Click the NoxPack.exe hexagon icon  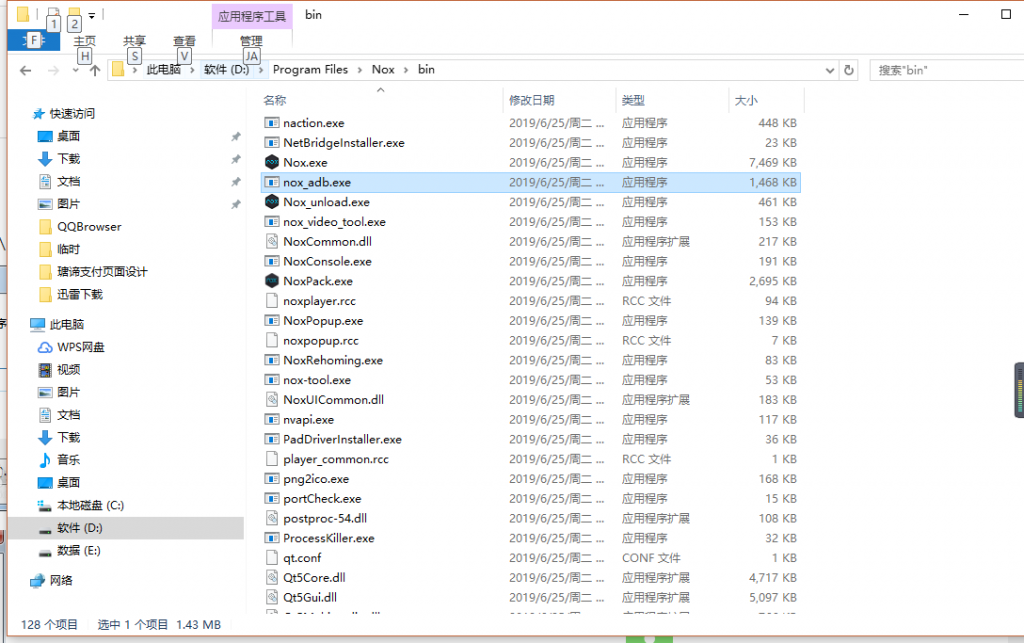(x=272, y=281)
